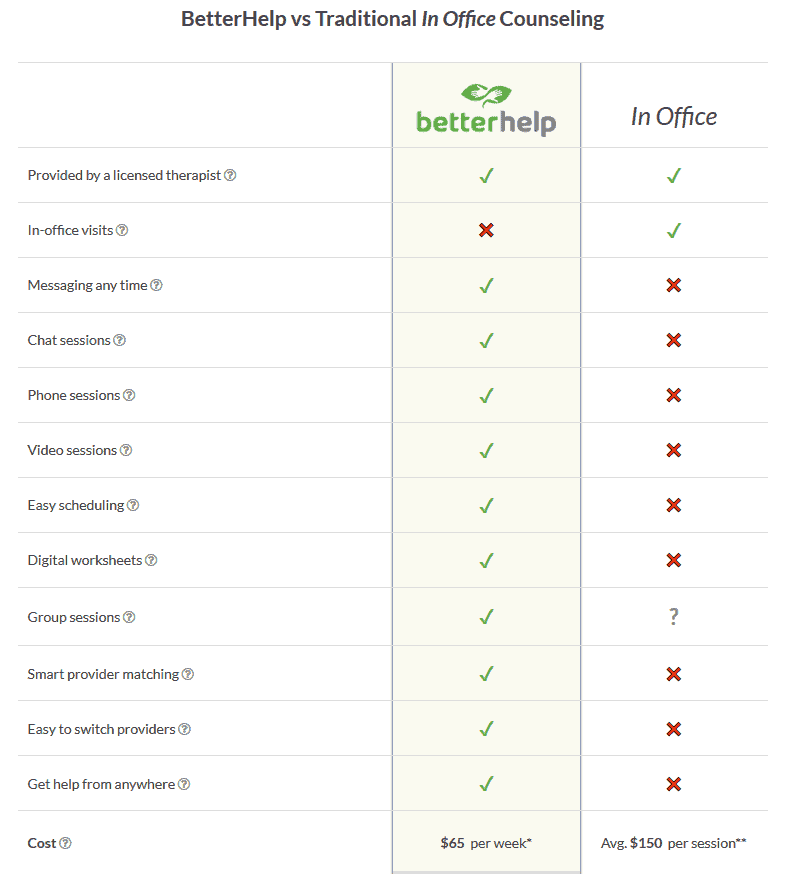
Task: Open tooltip icon for Messaging any time
Action: tap(156, 285)
